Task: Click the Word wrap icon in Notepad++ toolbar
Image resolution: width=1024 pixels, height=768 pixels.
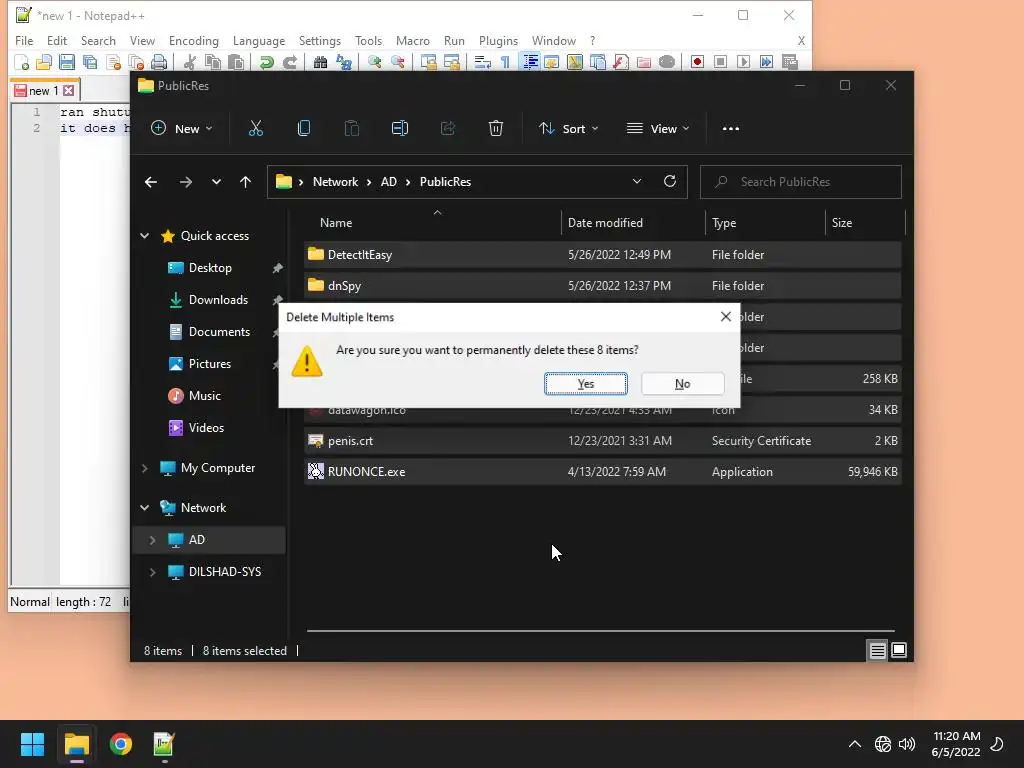Action: coord(483,62)
